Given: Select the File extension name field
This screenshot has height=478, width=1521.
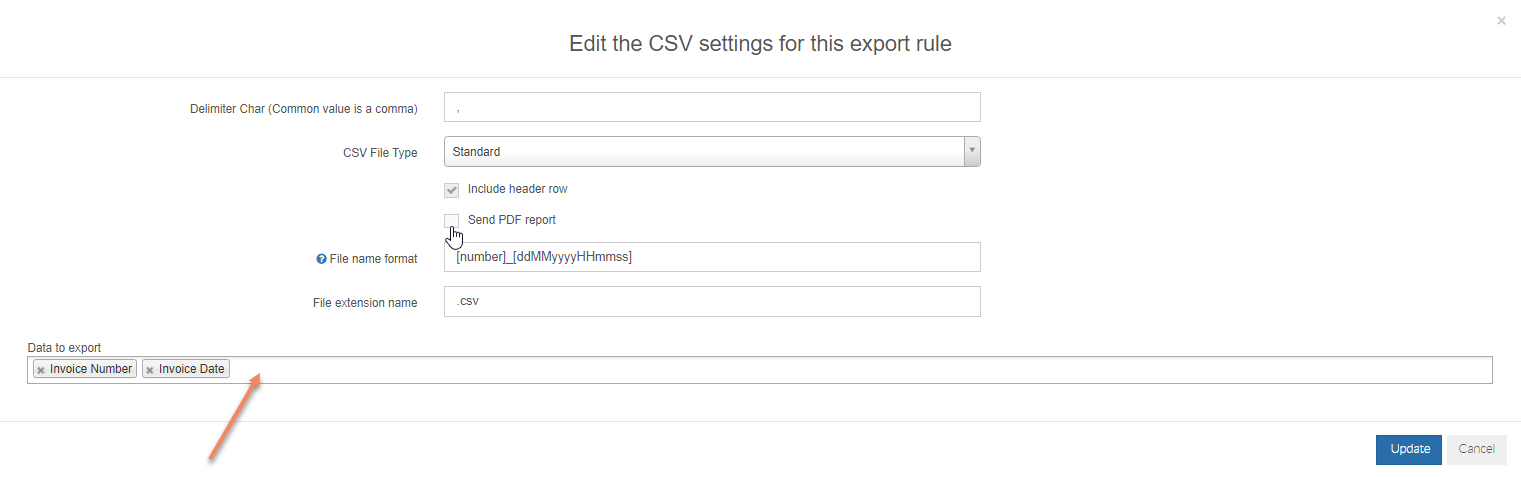Looking at the screenshot, I should click(x=712, y=302).
